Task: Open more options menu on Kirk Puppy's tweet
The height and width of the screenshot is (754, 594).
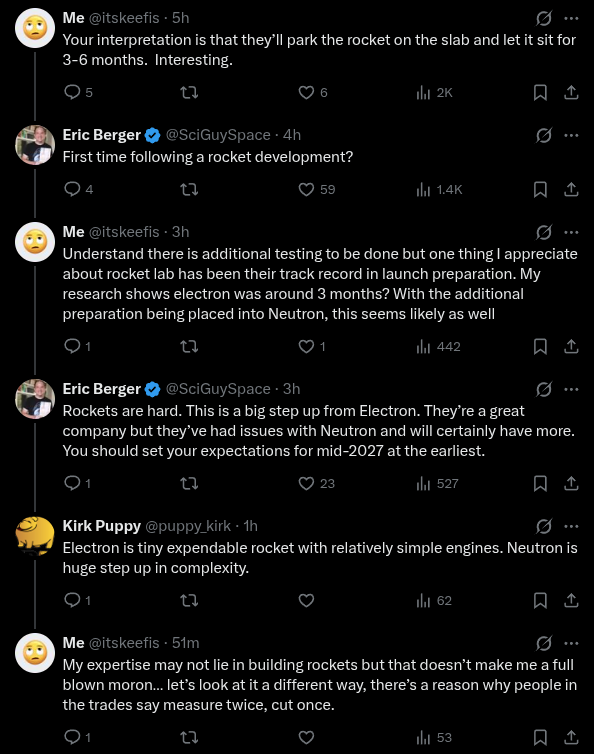Action: [x=571, y=526]
